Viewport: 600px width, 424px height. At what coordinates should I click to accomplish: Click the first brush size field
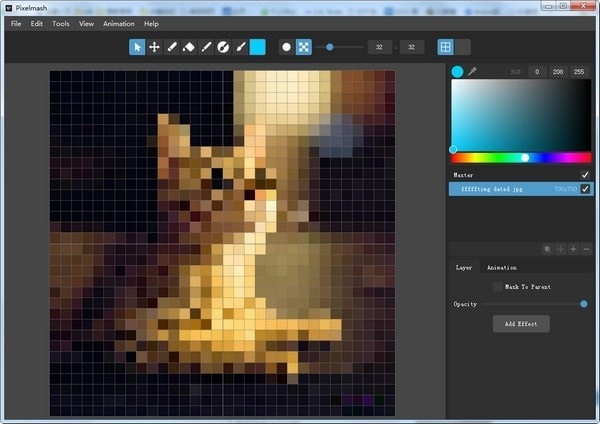(x=379, y=47)
